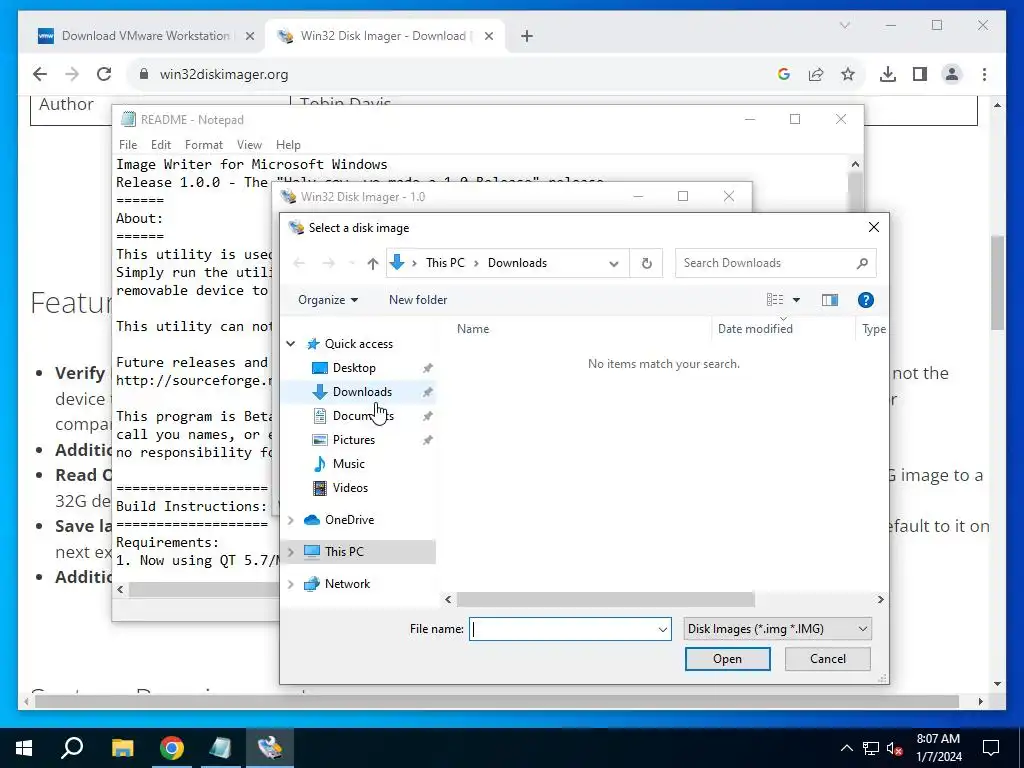Select This PC in navigation pane
1024x768 pixels.
[x=344, y=552]
